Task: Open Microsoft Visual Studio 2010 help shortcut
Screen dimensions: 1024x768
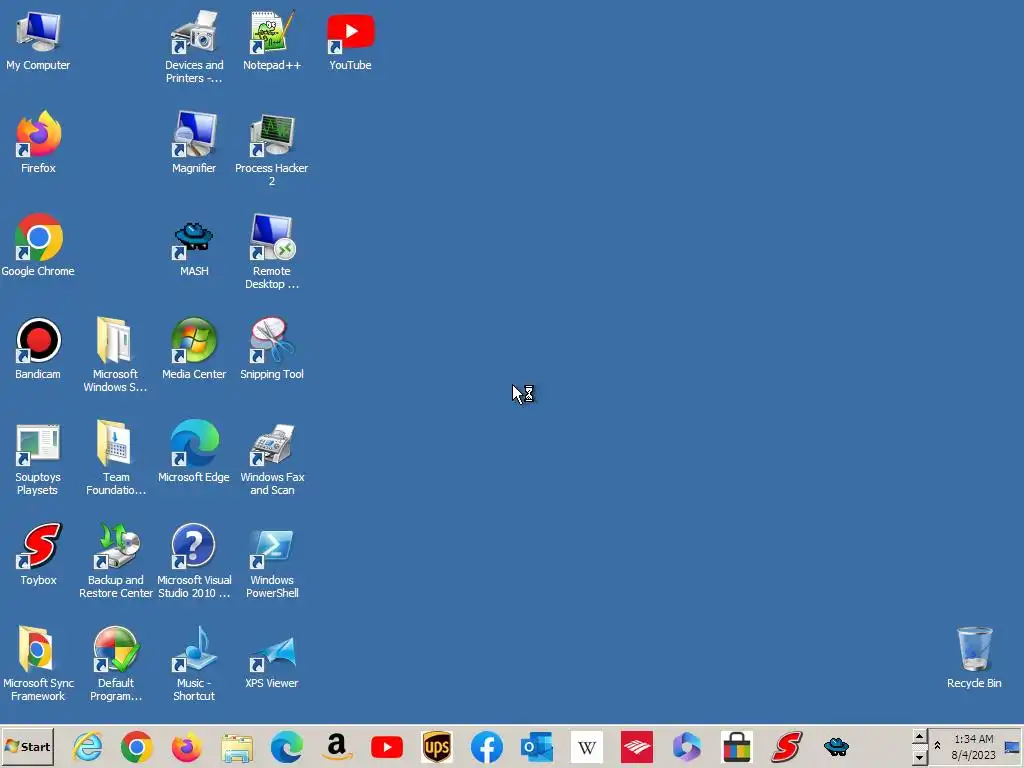Action: [194, 562]
